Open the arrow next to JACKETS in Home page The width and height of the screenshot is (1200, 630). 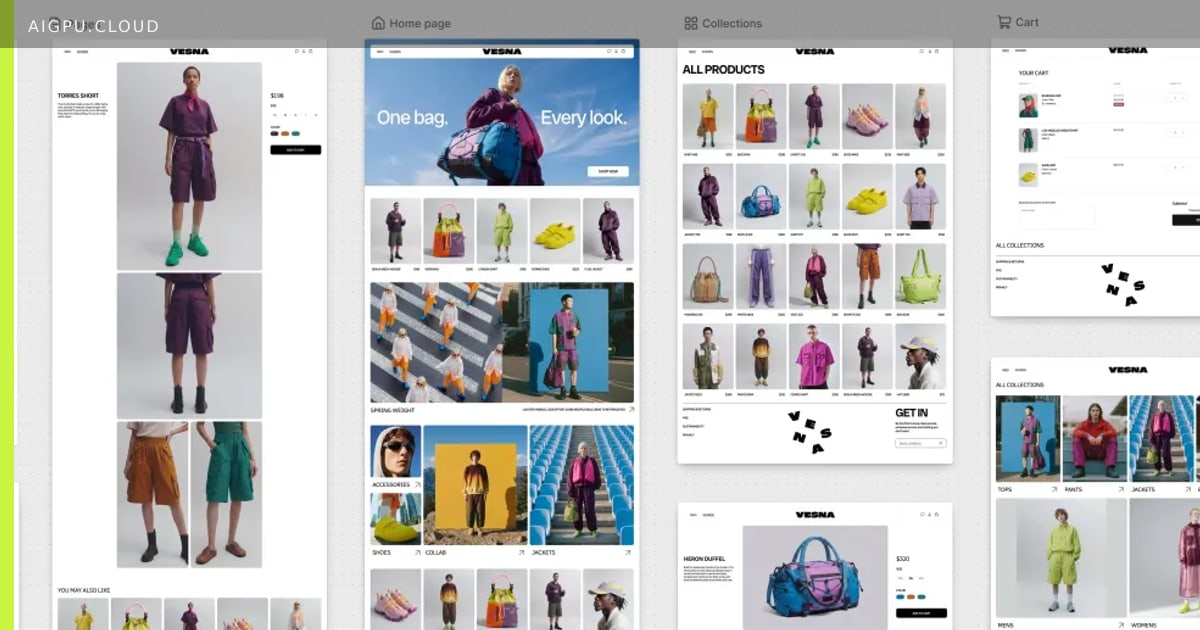coord(628,552)
